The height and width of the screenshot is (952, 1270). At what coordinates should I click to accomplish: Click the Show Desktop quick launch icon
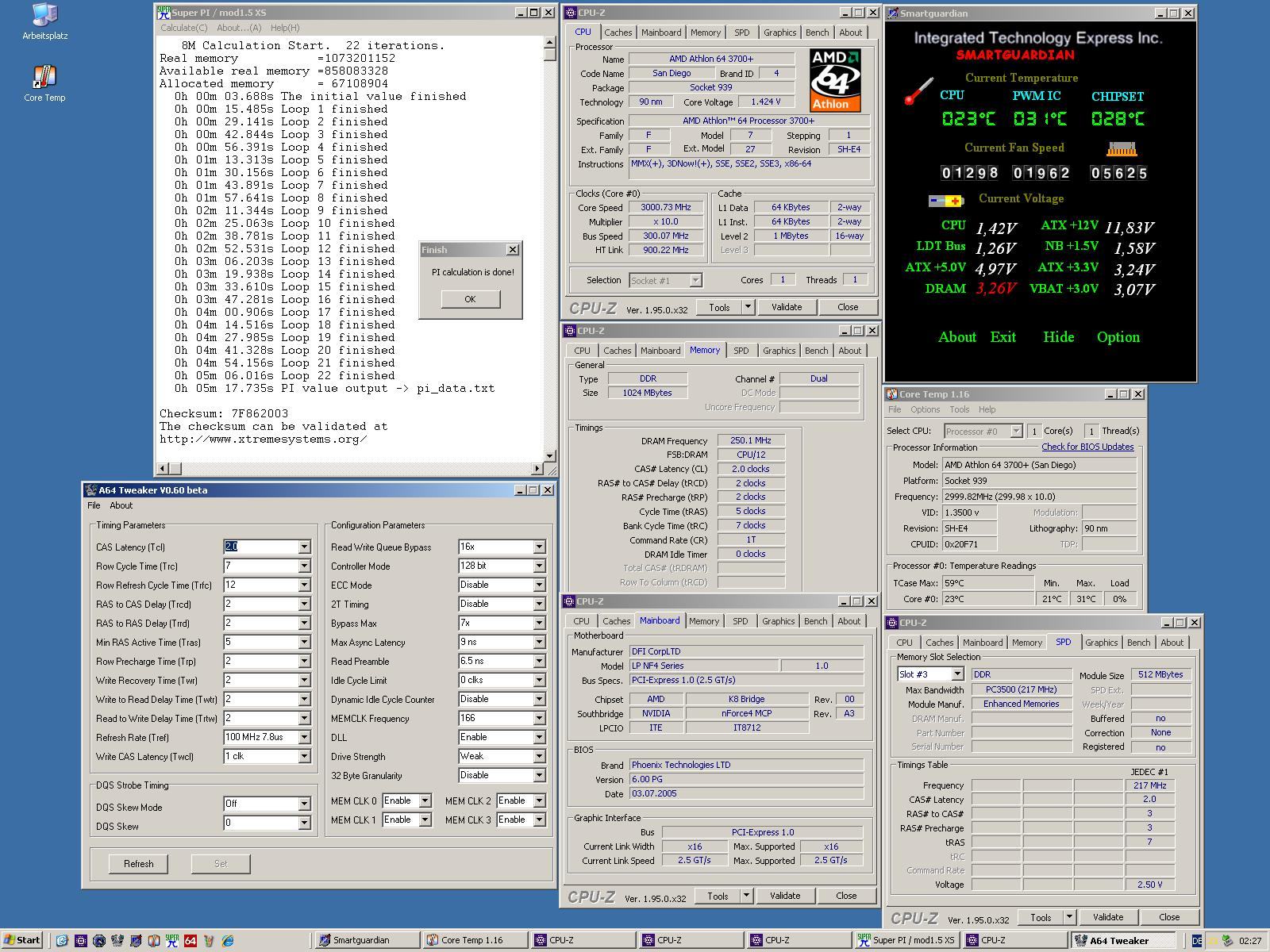click(62, 940)
